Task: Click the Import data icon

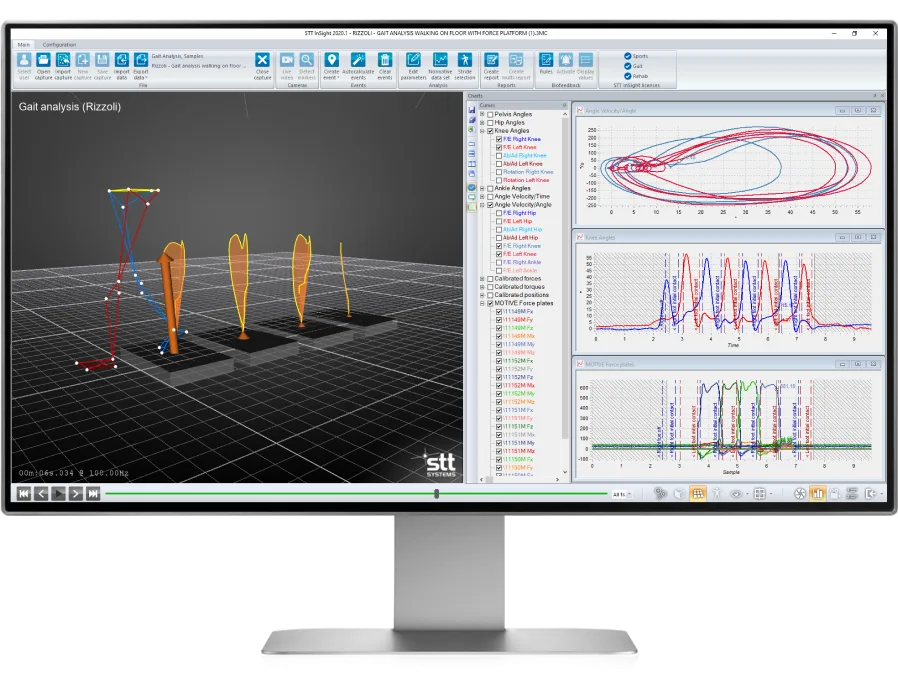Action: click(x=121, y=60)
